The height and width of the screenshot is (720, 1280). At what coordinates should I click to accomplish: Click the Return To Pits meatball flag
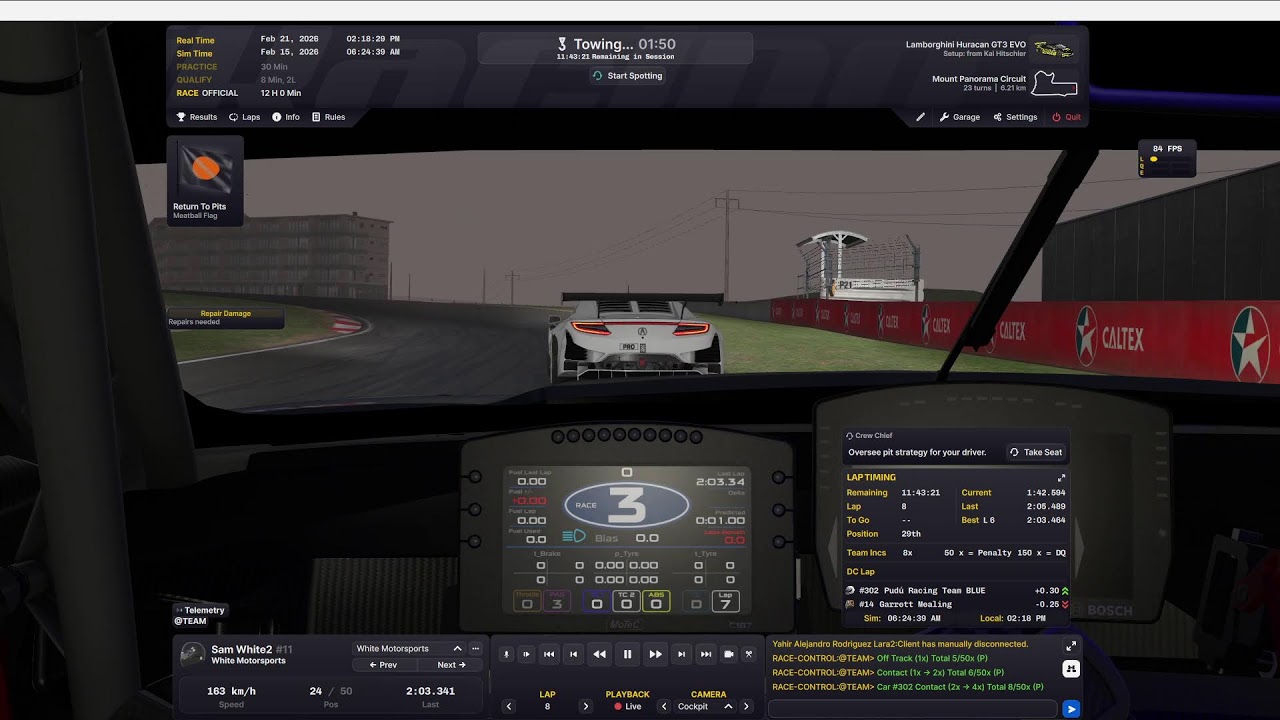[205, 181]
